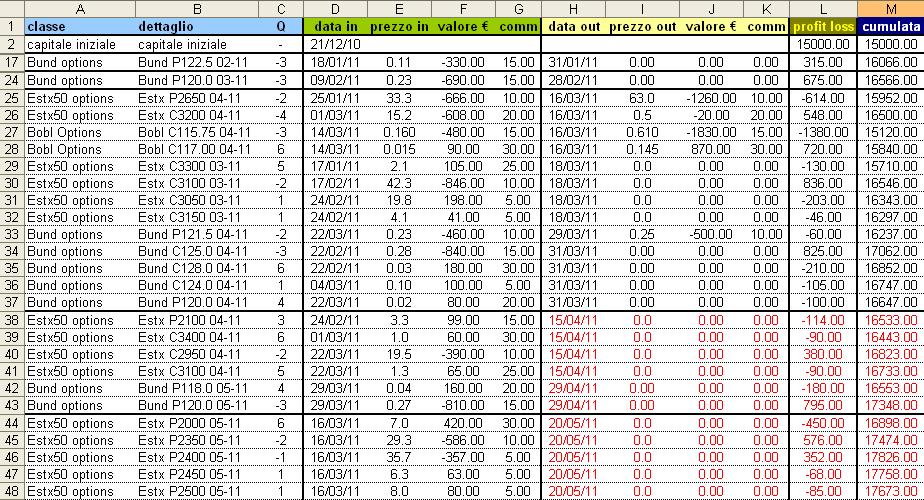Select the column M header
The image size is (924, 500).
coord(890,8)
